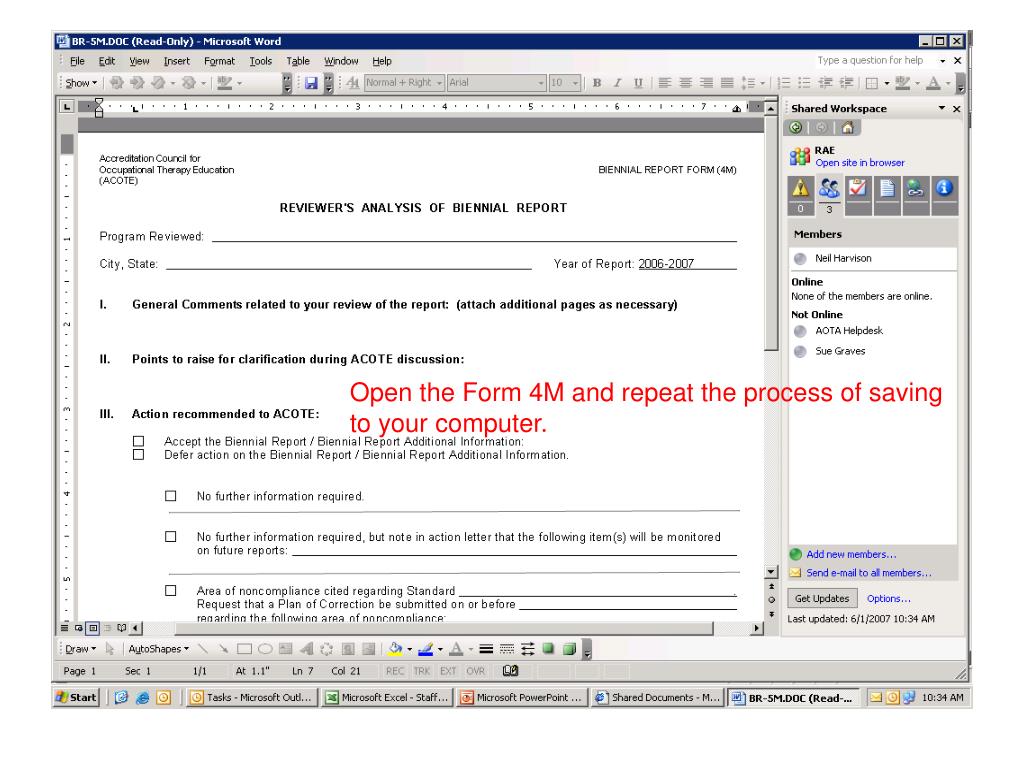The image size is (1024, 768).
Task: Click the Increase Indent icon
Action: (846, 83)
